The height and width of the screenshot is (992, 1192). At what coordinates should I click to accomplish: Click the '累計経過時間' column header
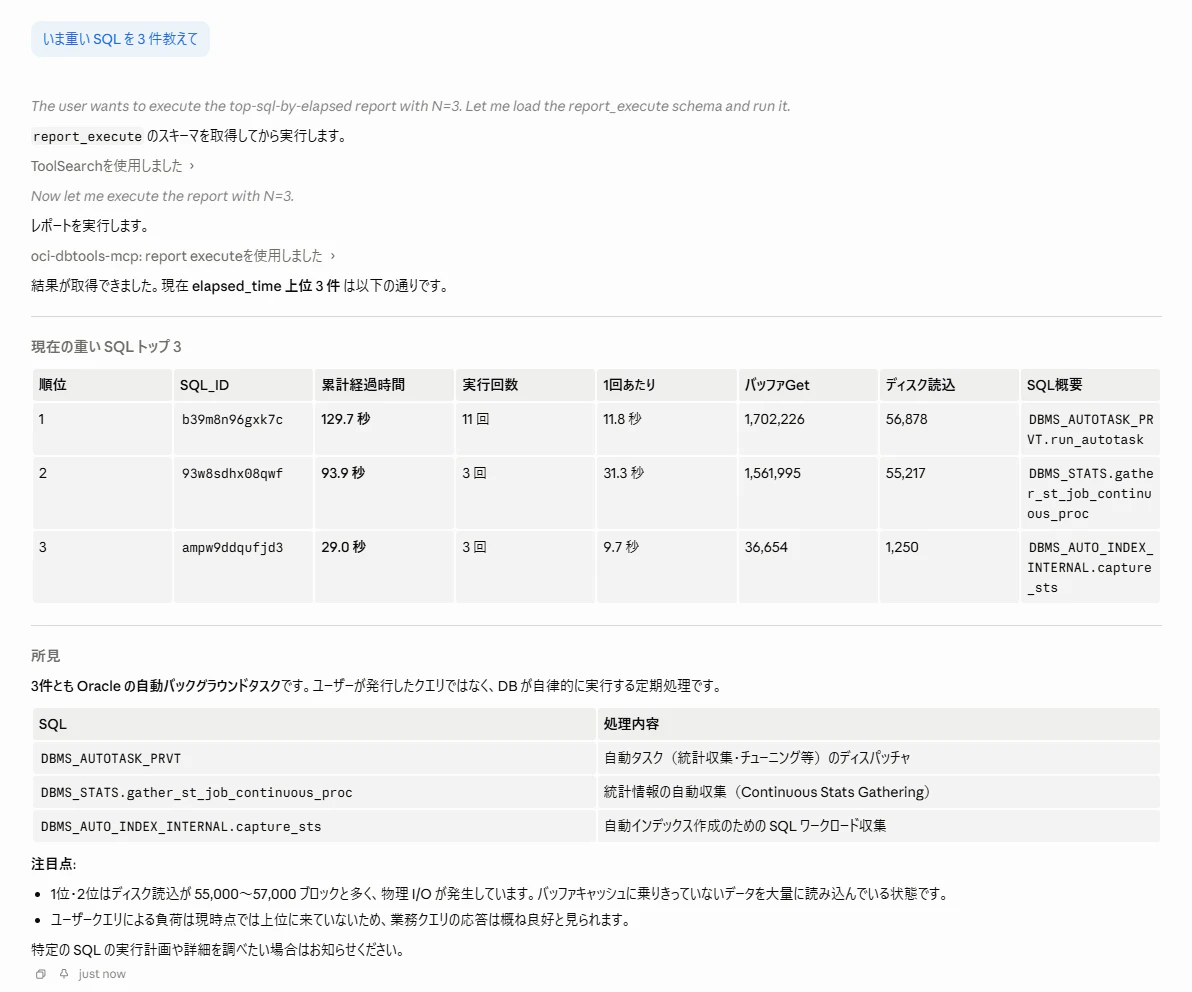[x=384, y=385]
